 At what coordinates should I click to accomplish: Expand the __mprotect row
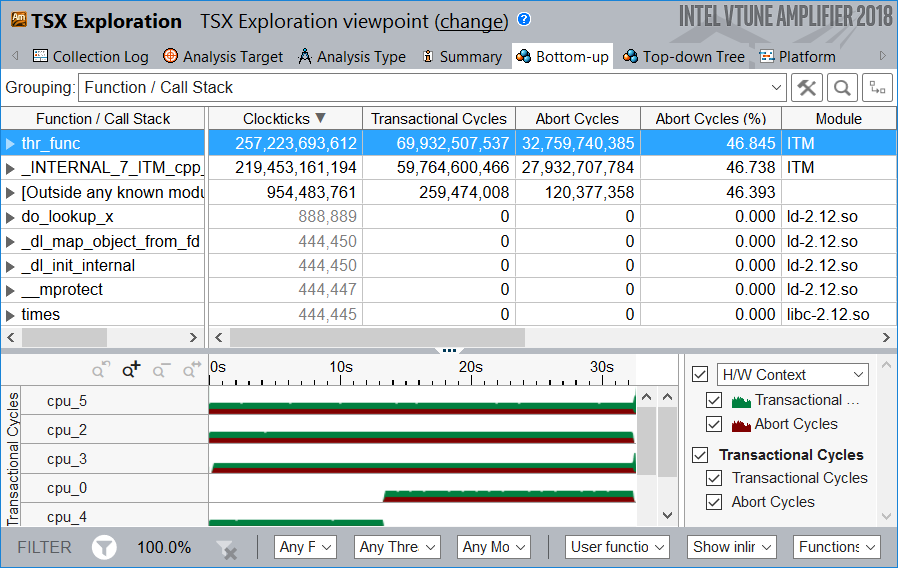(x=10, y=291)
